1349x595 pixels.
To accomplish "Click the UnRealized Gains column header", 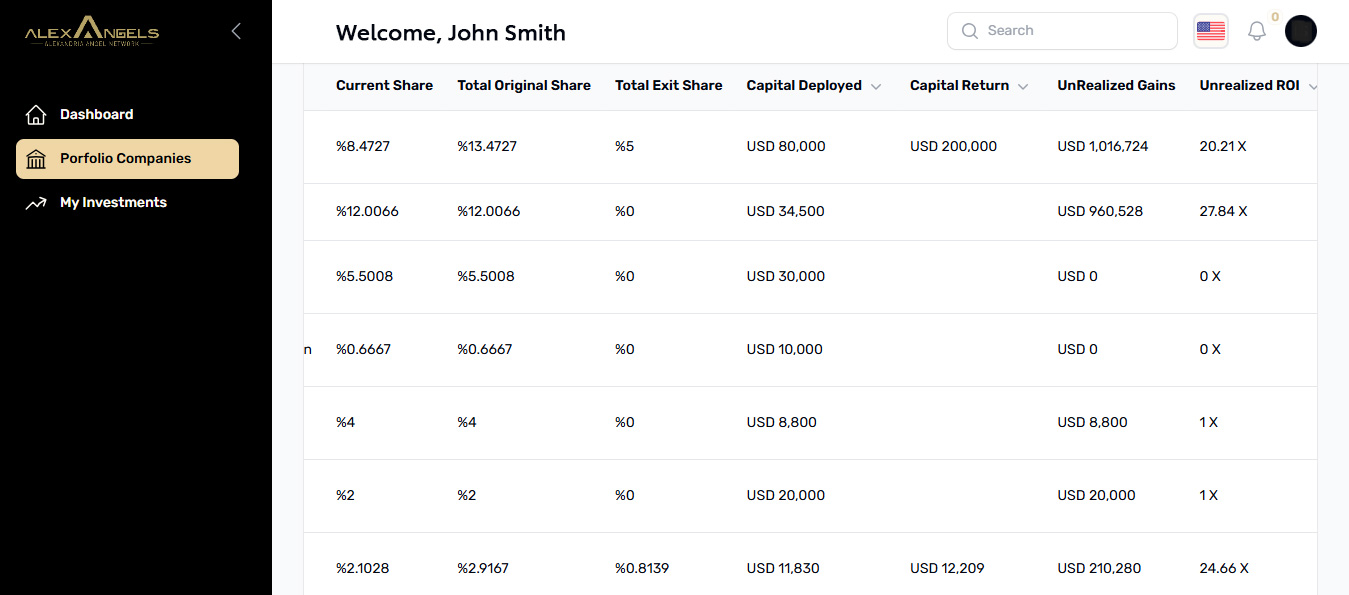I will 1116,86.
